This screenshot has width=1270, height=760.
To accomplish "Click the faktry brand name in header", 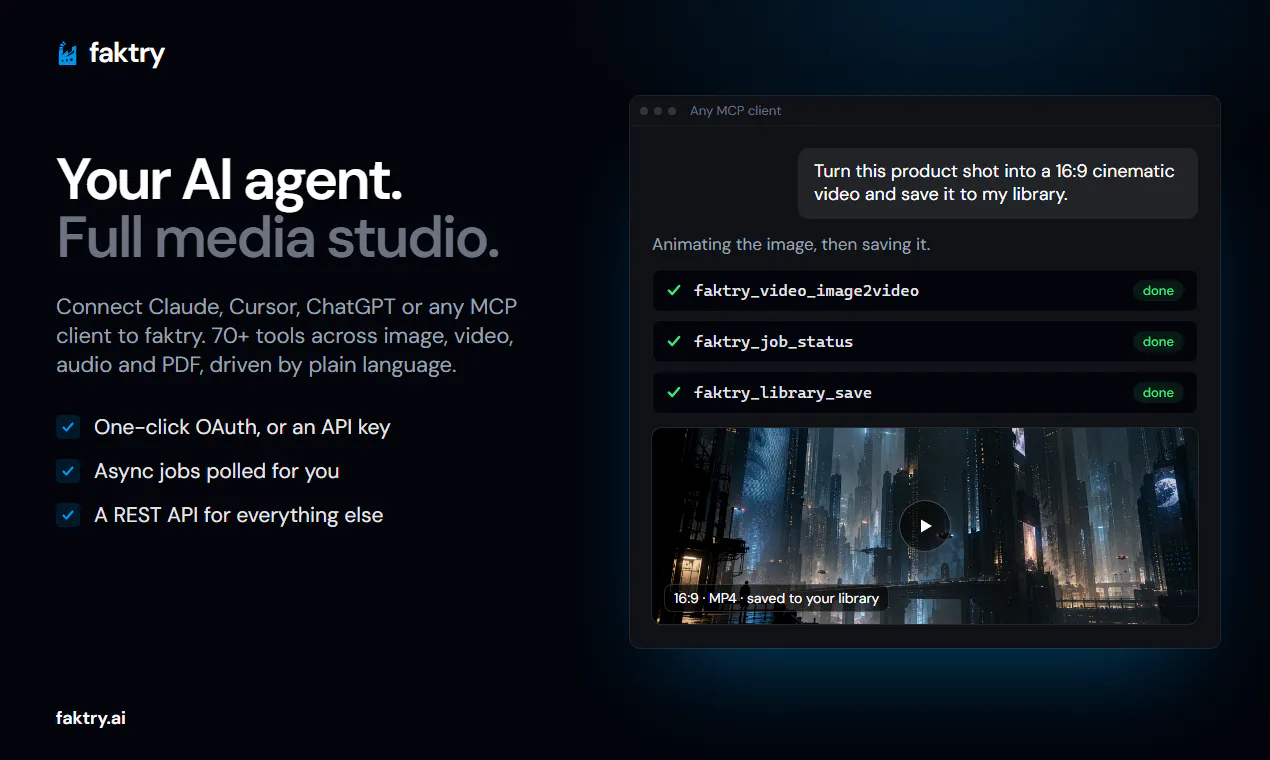I will pyautogui.click(x=127, y=53).
